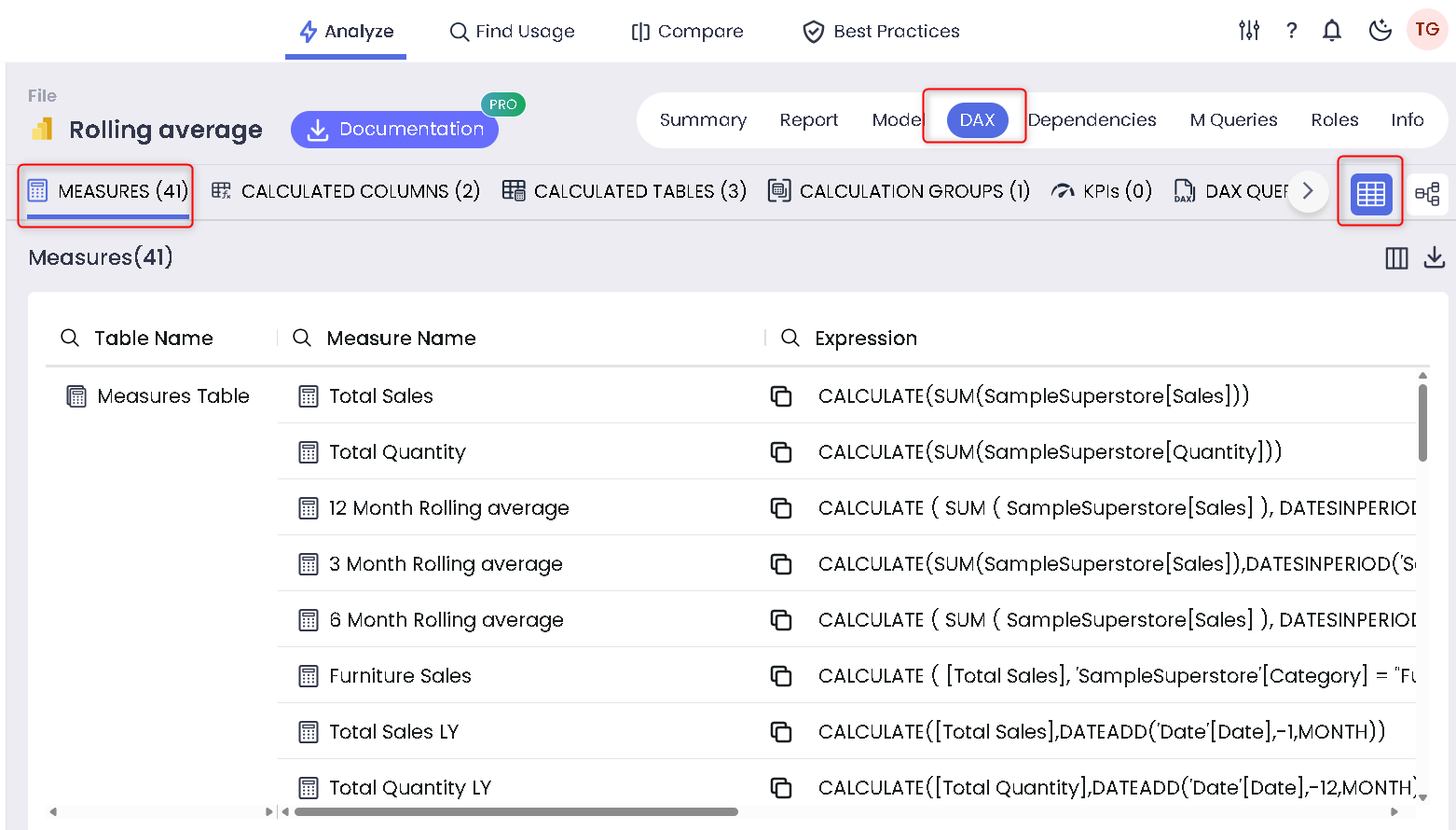Screen dimensions: 1456x830
Task: Click the horizontal scrollbar under the table
Action: coord(515,811)
